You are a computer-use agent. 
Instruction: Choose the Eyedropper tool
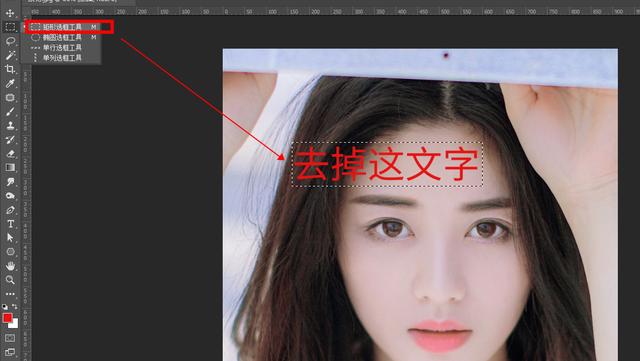tap(10, 83)
